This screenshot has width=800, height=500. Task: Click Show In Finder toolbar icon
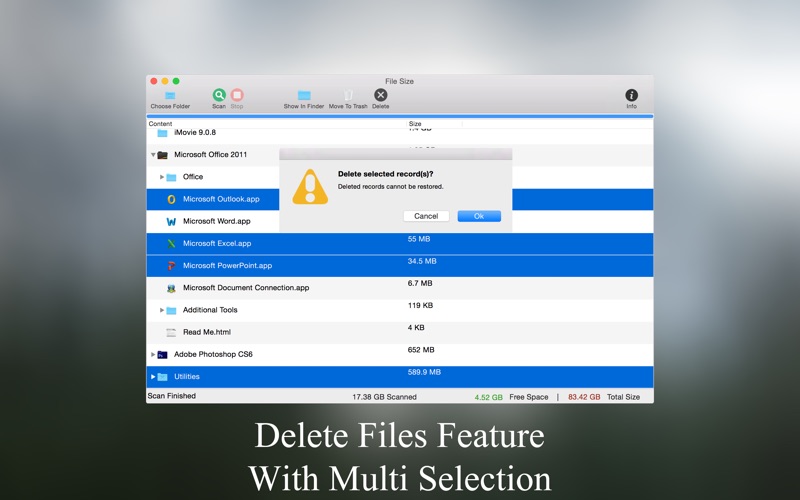coord(304,95)
